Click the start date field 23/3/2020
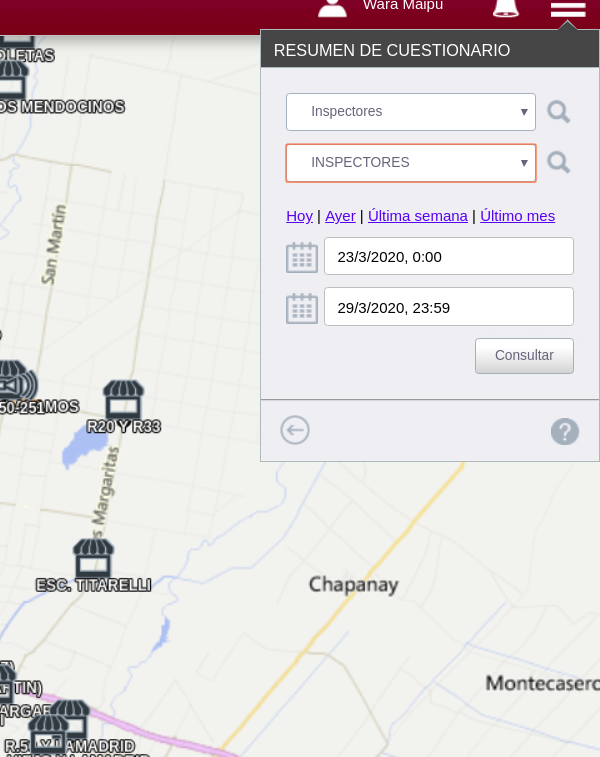The image size is (600, 757). click(448, 257)
